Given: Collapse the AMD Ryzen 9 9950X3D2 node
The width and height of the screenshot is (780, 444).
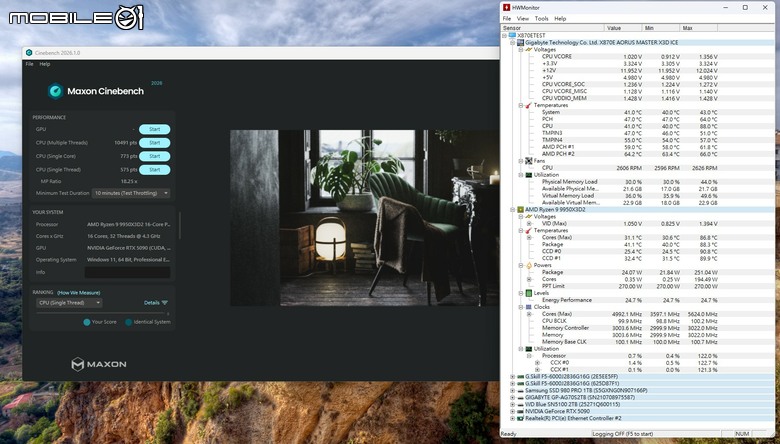Looking at the screenshot, I should [x=512, y=210].
